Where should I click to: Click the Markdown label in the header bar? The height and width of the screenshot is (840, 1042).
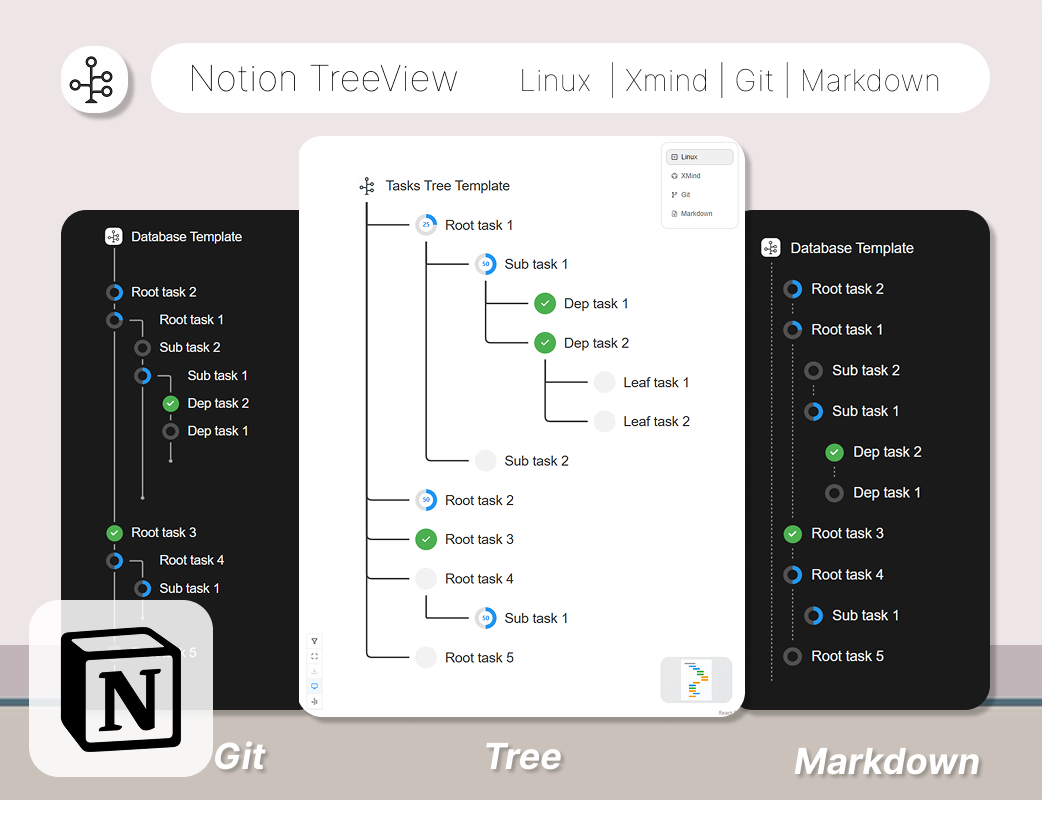point(870,81)
